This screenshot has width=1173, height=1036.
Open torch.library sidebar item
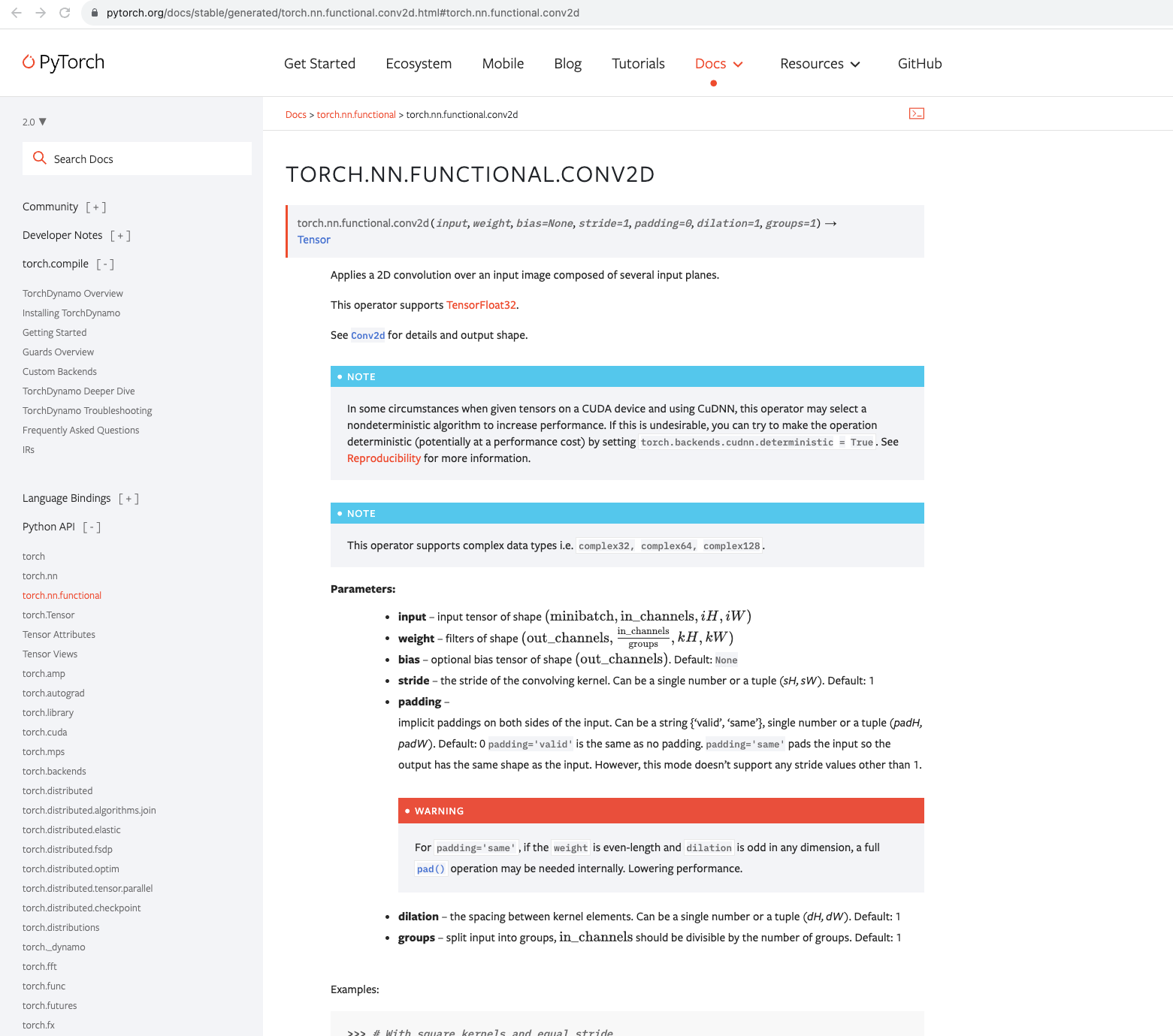(x=48, y=712)
